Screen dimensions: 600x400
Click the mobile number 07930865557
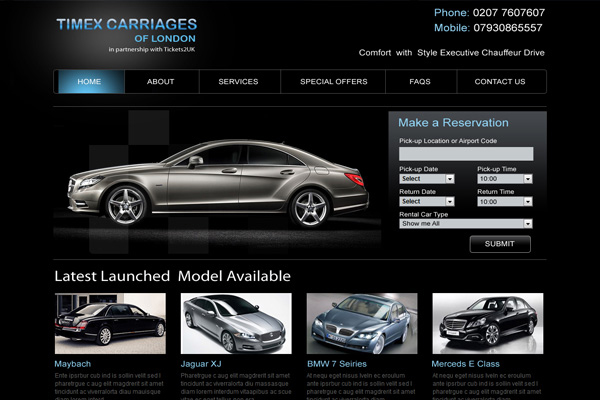click(508, 28)
